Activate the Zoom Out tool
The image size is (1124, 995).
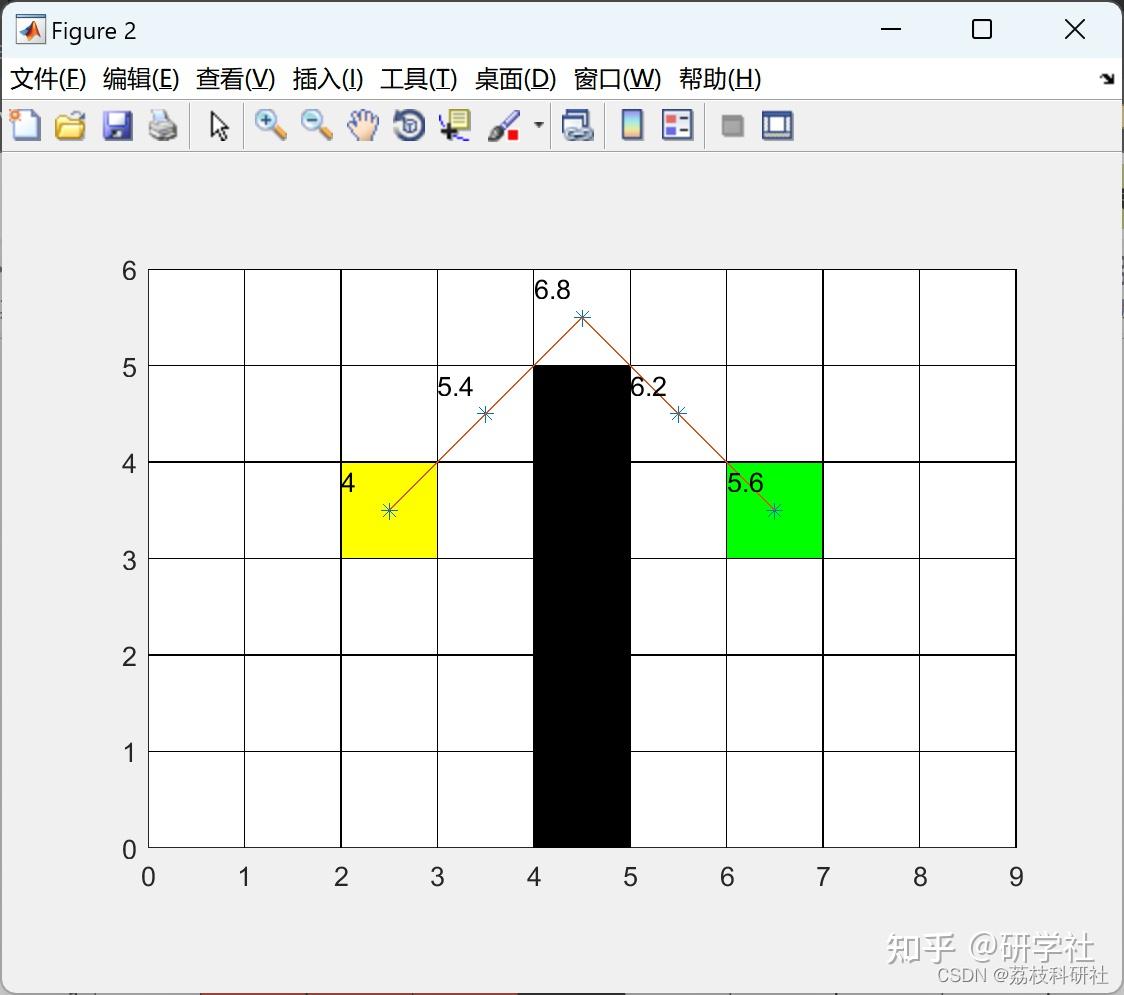[x=316, y=125]
